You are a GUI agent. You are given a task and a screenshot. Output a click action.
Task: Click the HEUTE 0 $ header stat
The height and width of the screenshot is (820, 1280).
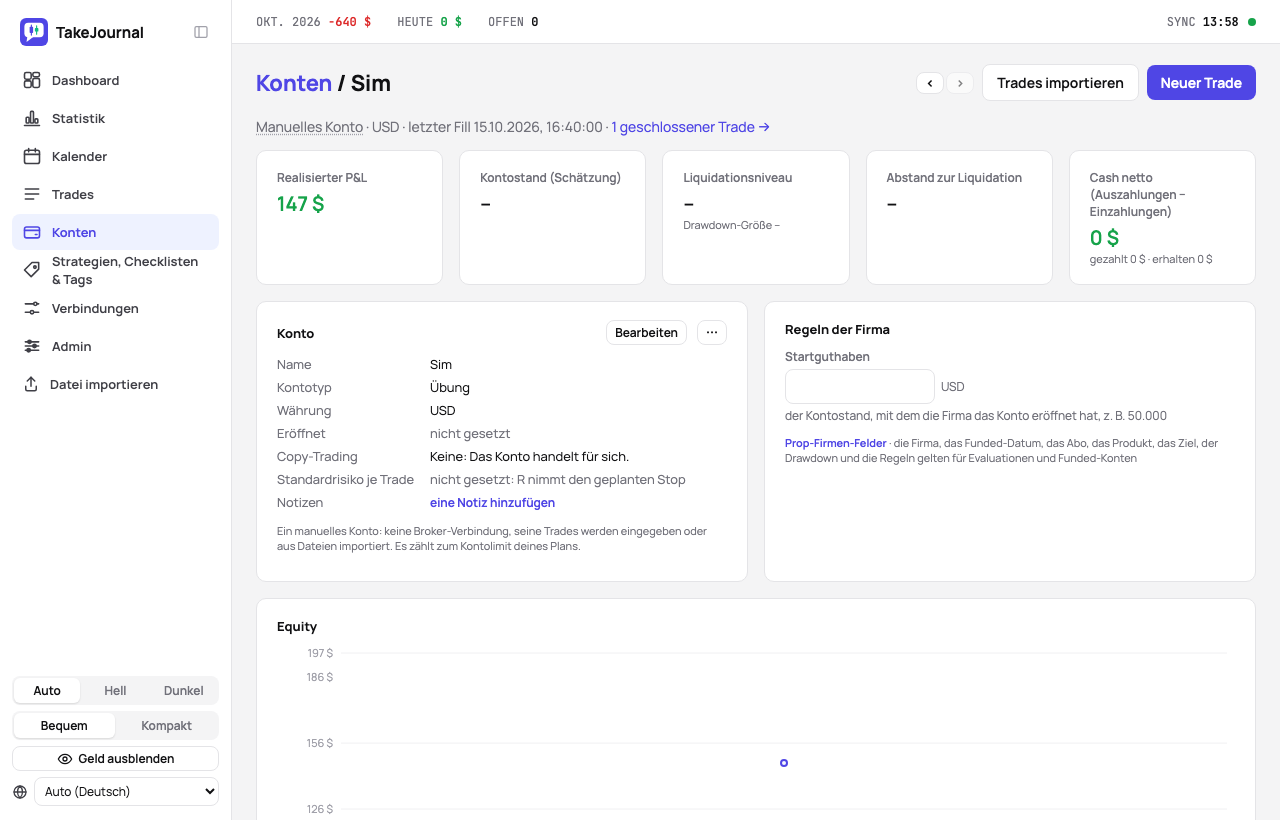point(429,21)
